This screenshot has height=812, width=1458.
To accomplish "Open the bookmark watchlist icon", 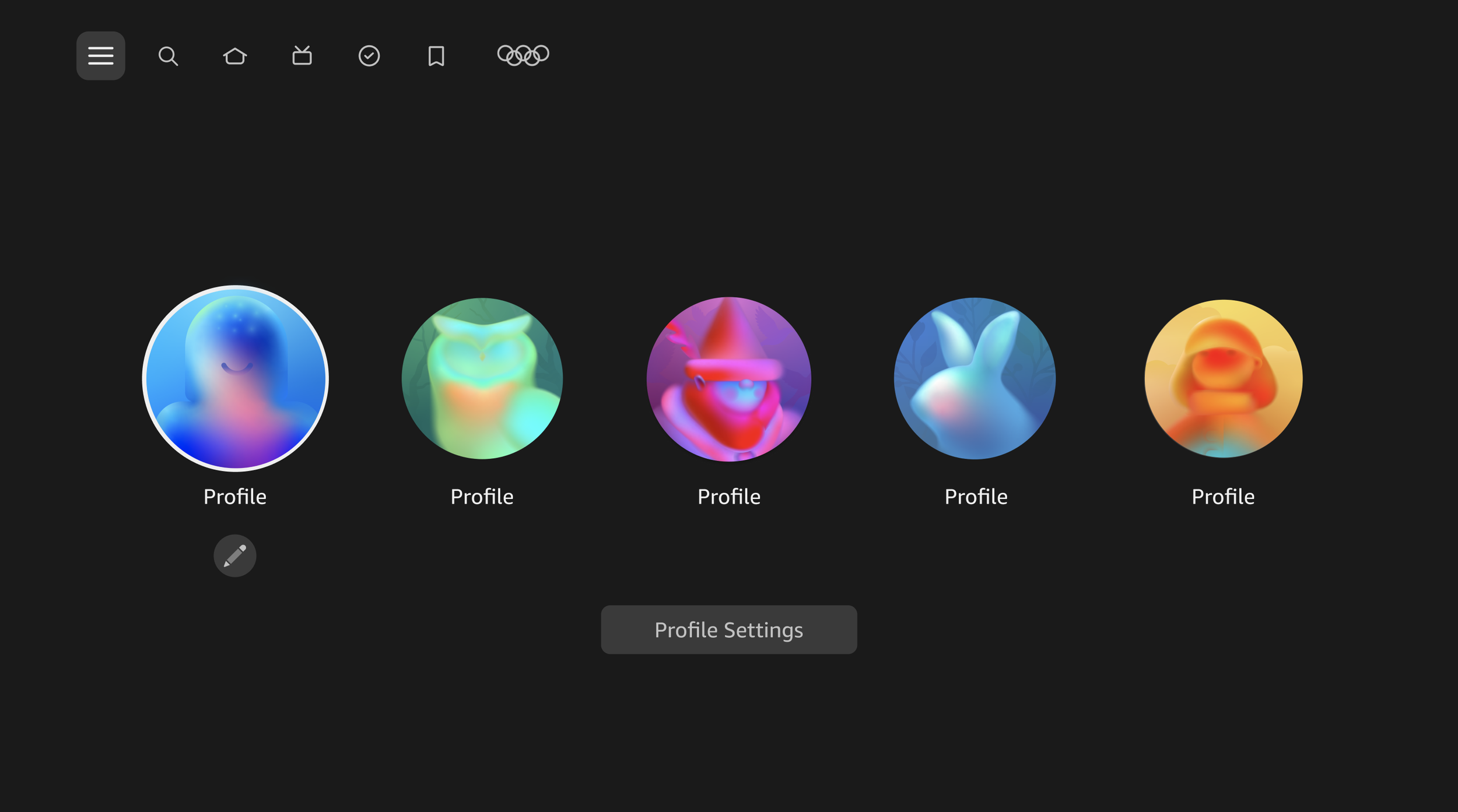I will (436, 56).
